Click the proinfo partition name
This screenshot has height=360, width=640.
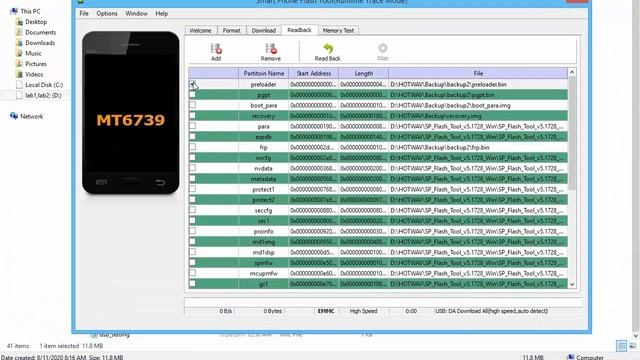pos(264,231)
